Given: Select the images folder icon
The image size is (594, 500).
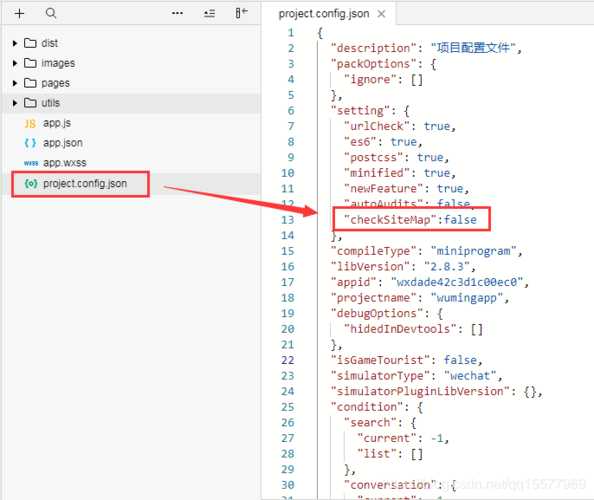Looking at the screenshot, I should pyautogui.click(x=30, y=62).
